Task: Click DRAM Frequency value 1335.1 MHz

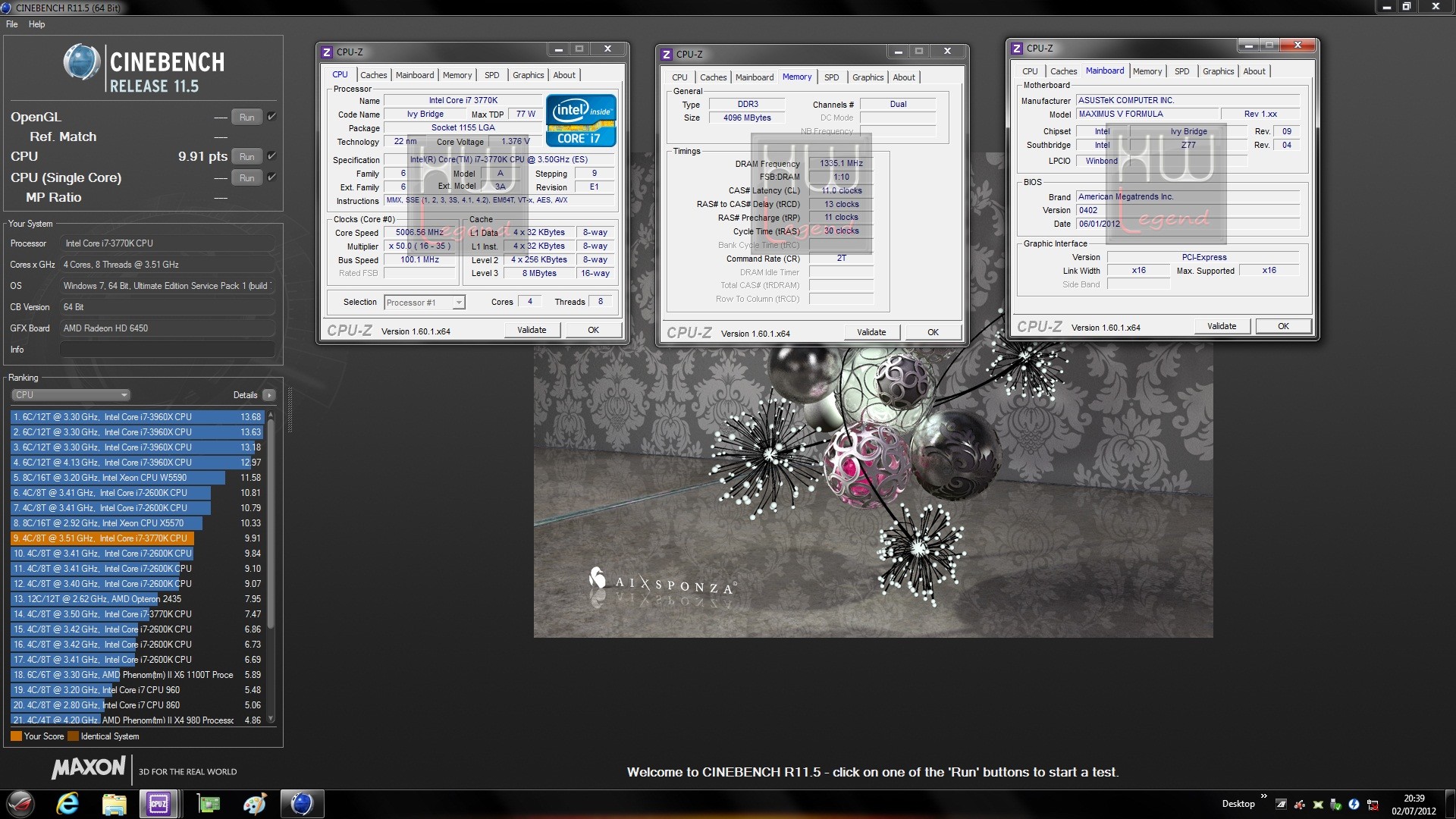Action: [841, 164]
